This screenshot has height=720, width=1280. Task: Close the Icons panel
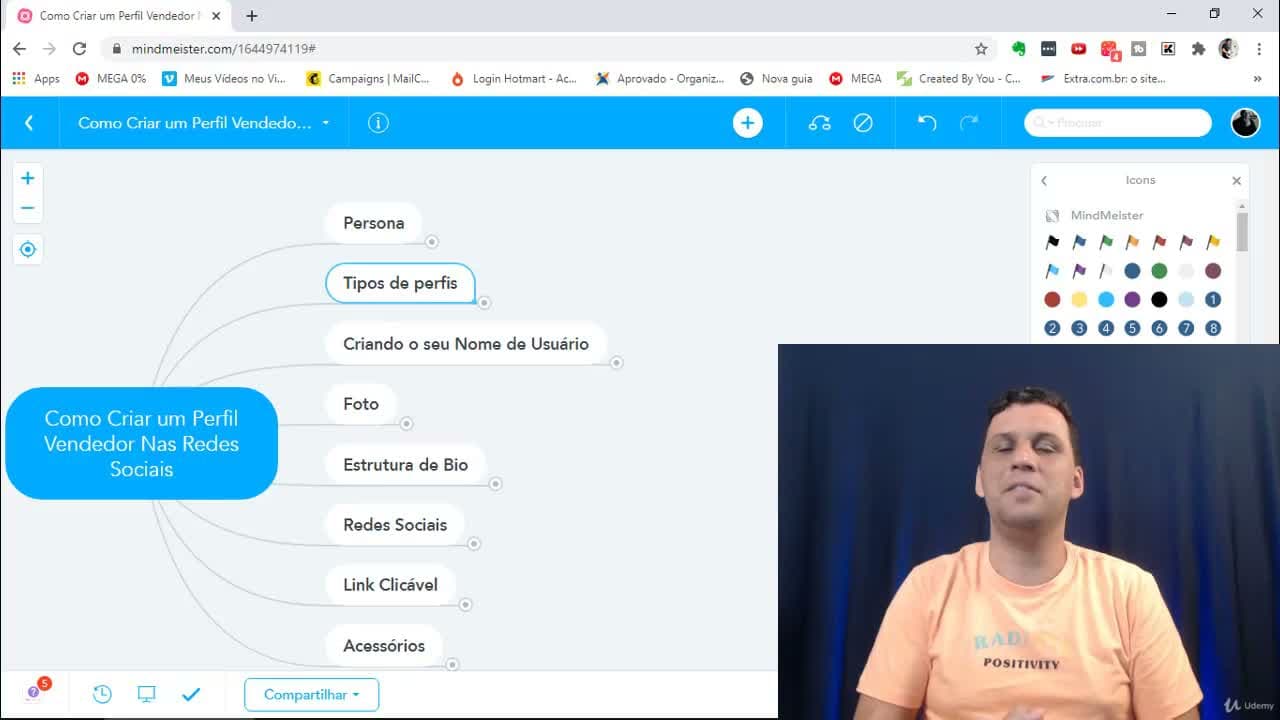pyautogui.click(x=1236, y=181)
